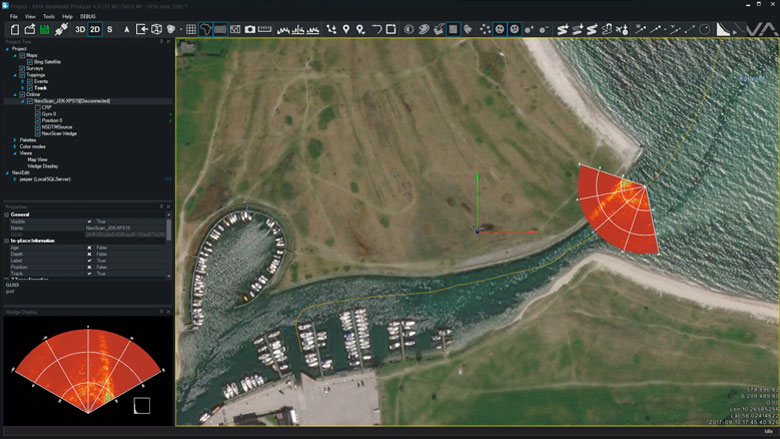Click the grid display icon in toolbar
The image size is (780, 439).
pos(191,29)
